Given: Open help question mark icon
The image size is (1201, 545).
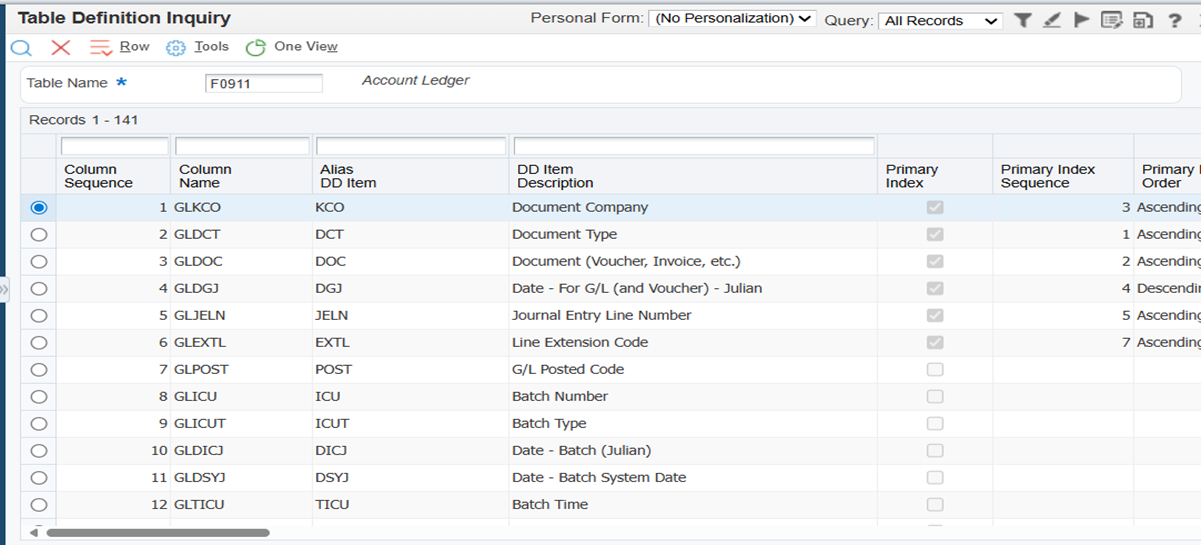Looking at the screenshot, I should click(1175, 20).
